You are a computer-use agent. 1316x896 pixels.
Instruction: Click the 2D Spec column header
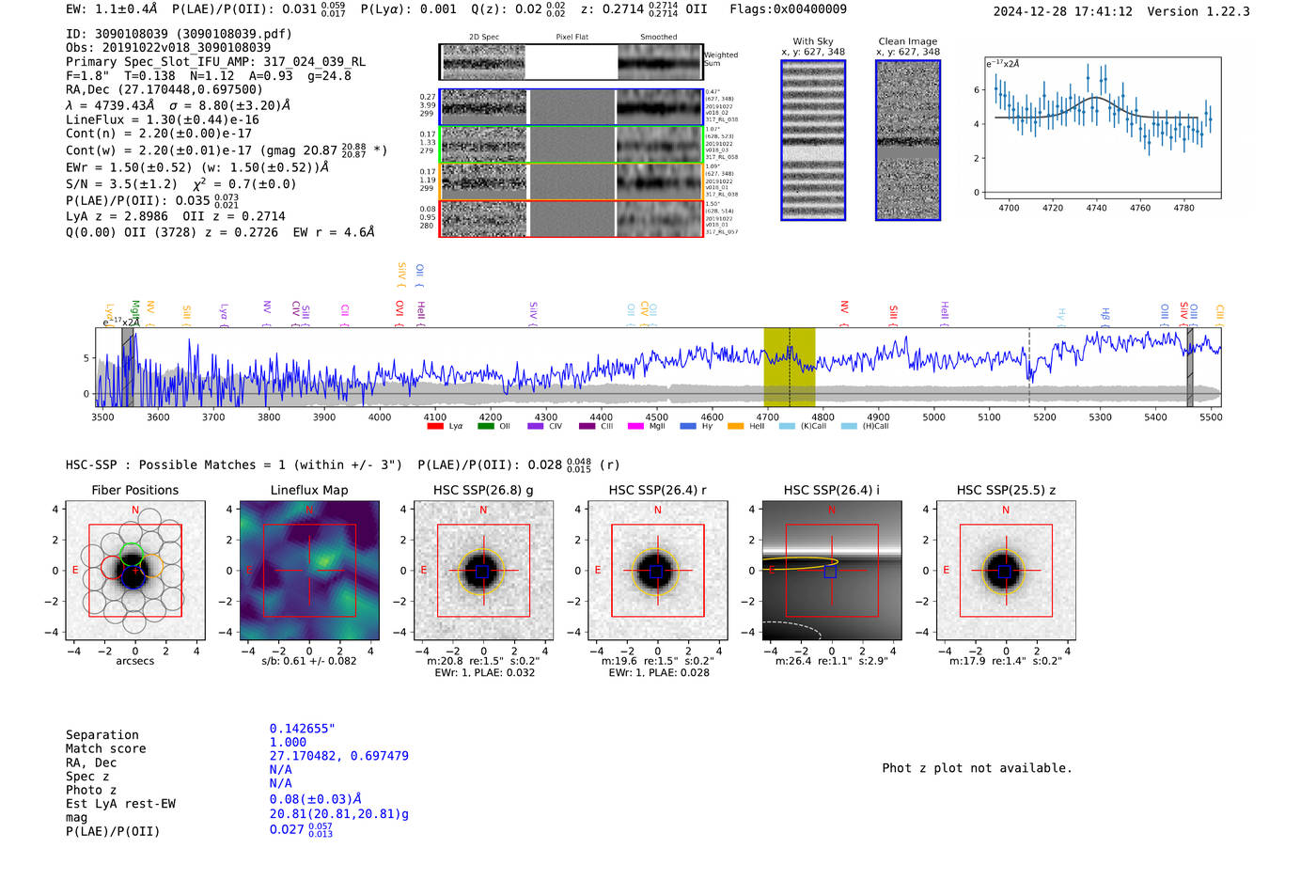(x=484, y=38)
